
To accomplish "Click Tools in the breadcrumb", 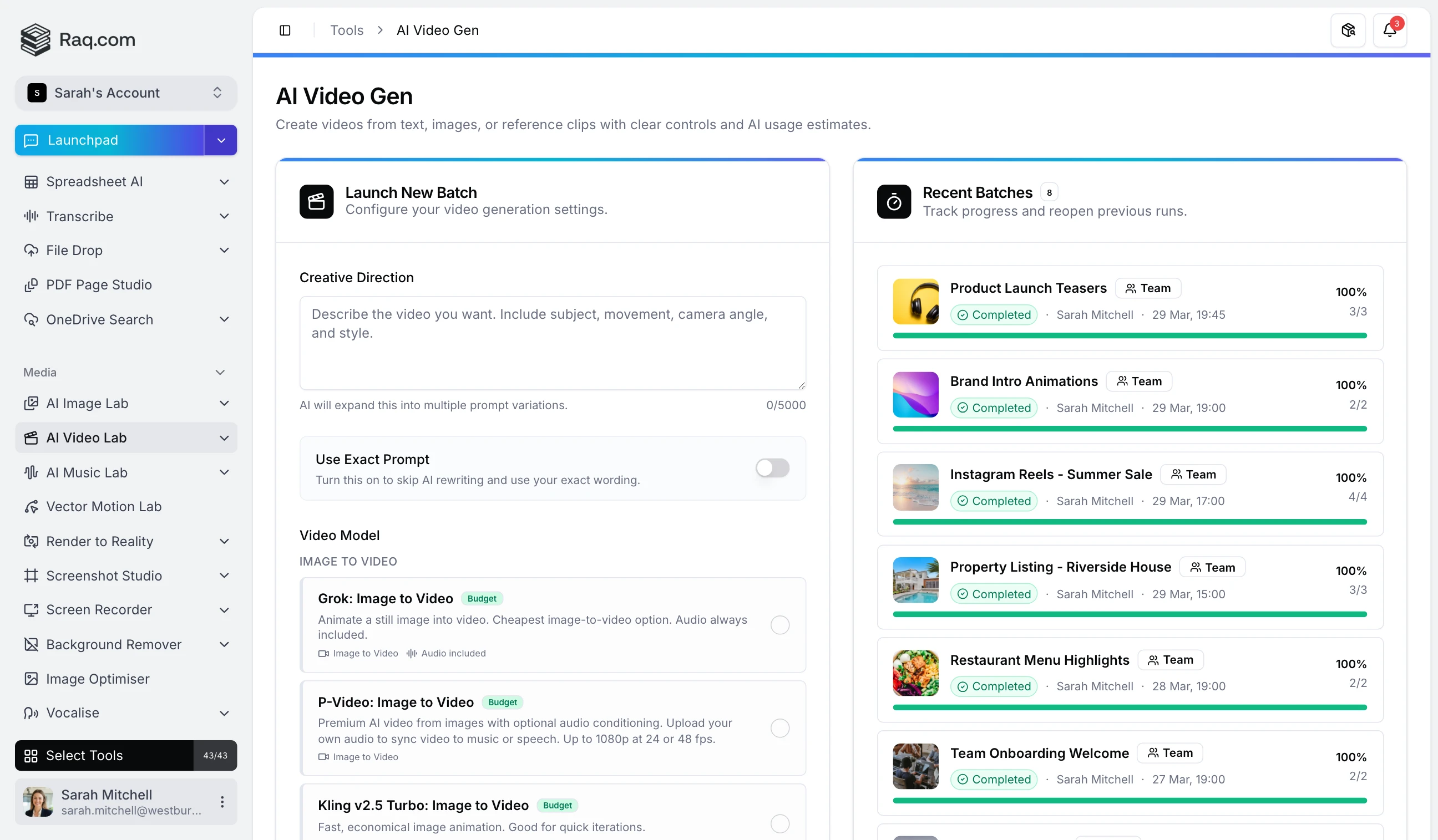I will [346, 29].
